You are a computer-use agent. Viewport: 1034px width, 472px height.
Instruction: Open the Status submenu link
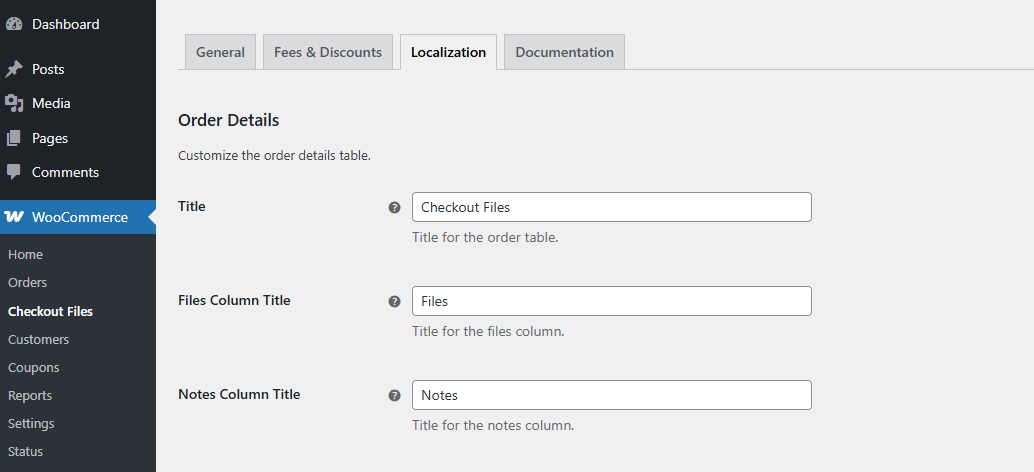25,452
